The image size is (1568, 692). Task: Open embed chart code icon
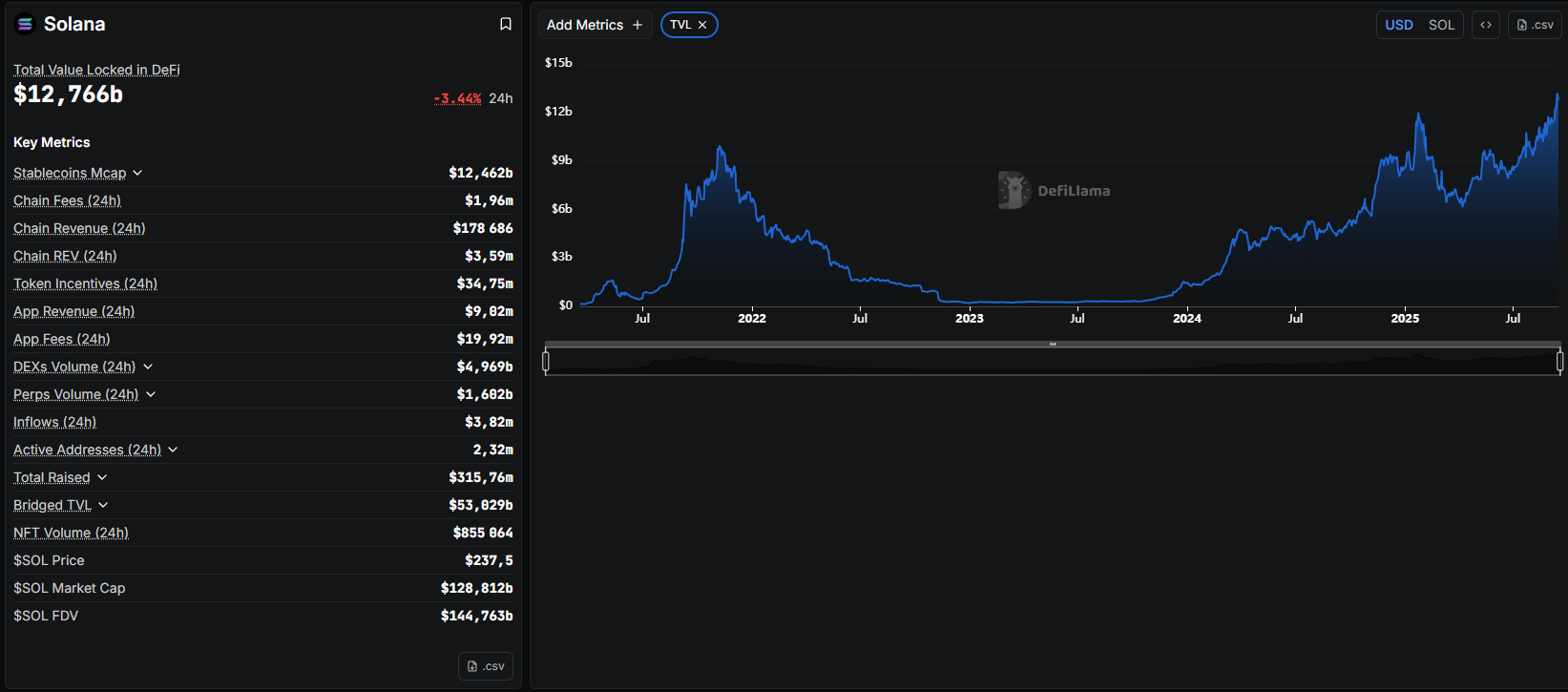coord(1486,25)
